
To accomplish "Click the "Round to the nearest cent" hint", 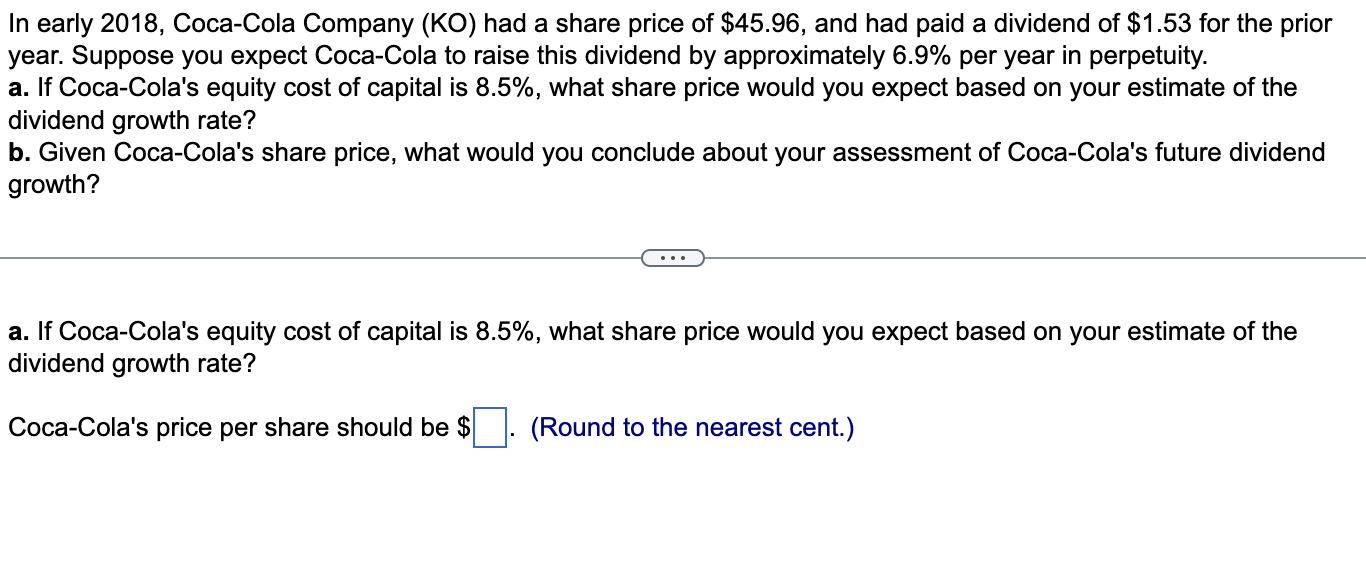I will [692, 428].
